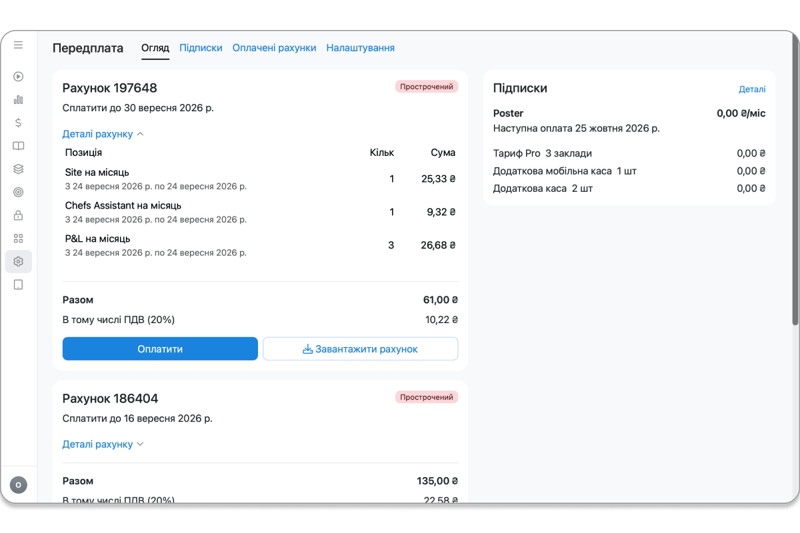Click the 0,00 ₴/міс Poster price
Screen dimensions: 800x533
[x=741, y=113]
